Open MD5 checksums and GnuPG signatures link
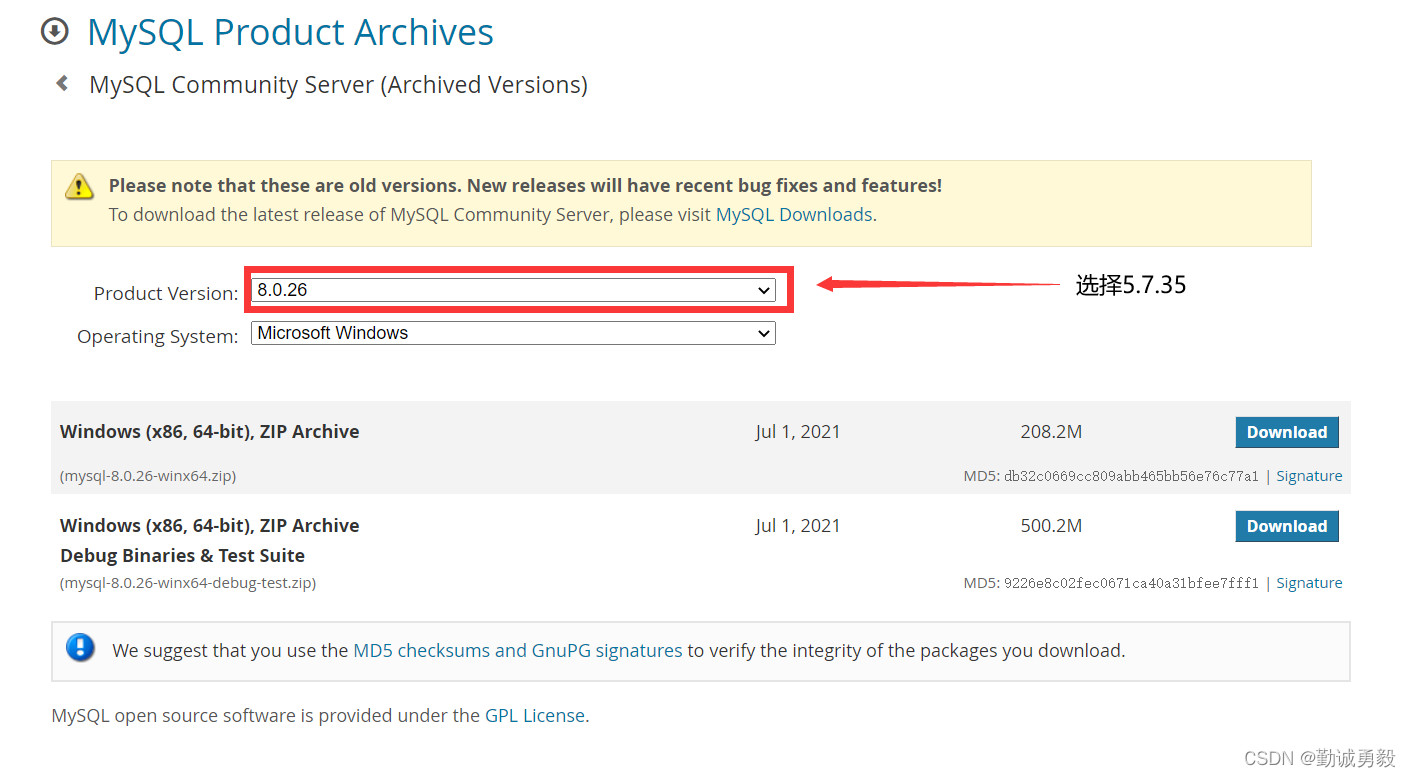The image size is (1411, 777). [x=518, y=650]
